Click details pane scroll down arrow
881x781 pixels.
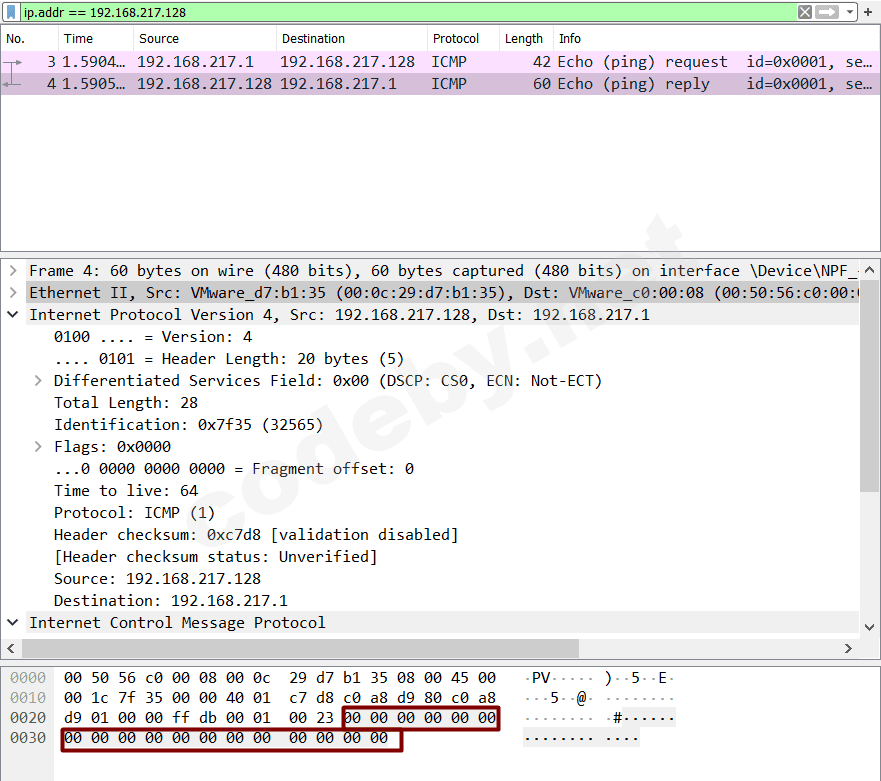coord(869,627)
